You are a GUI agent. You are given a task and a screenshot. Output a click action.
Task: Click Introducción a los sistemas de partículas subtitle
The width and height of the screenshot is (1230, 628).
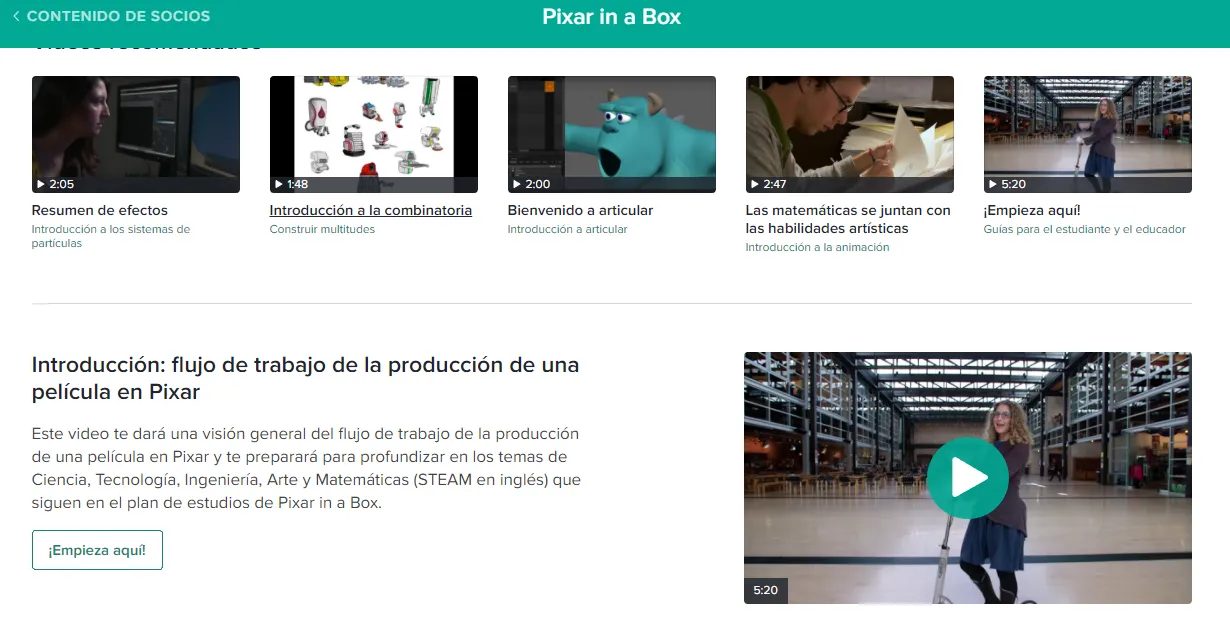[111, 236]
